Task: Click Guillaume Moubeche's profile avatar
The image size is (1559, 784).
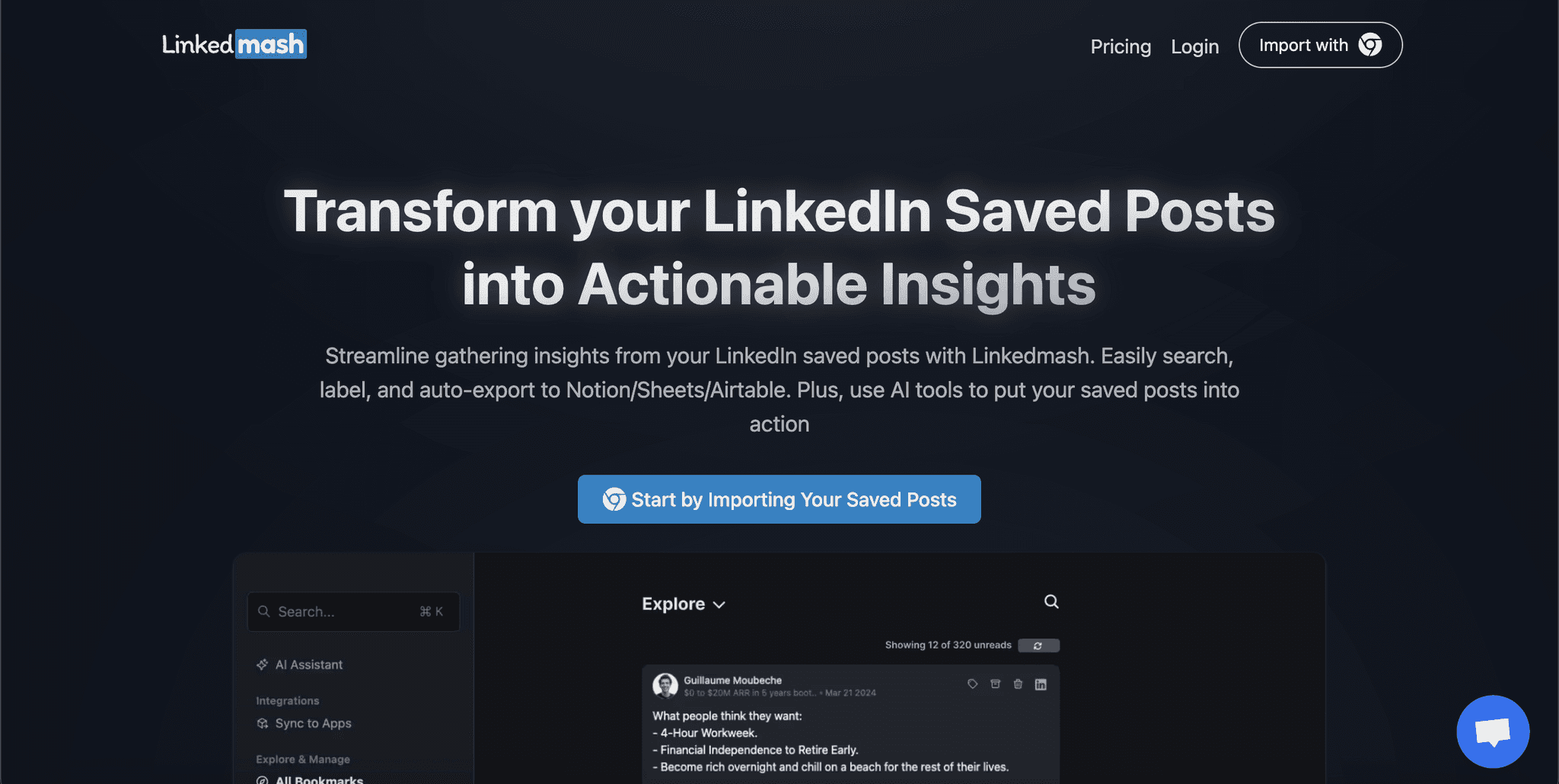Action: point(665,685)
